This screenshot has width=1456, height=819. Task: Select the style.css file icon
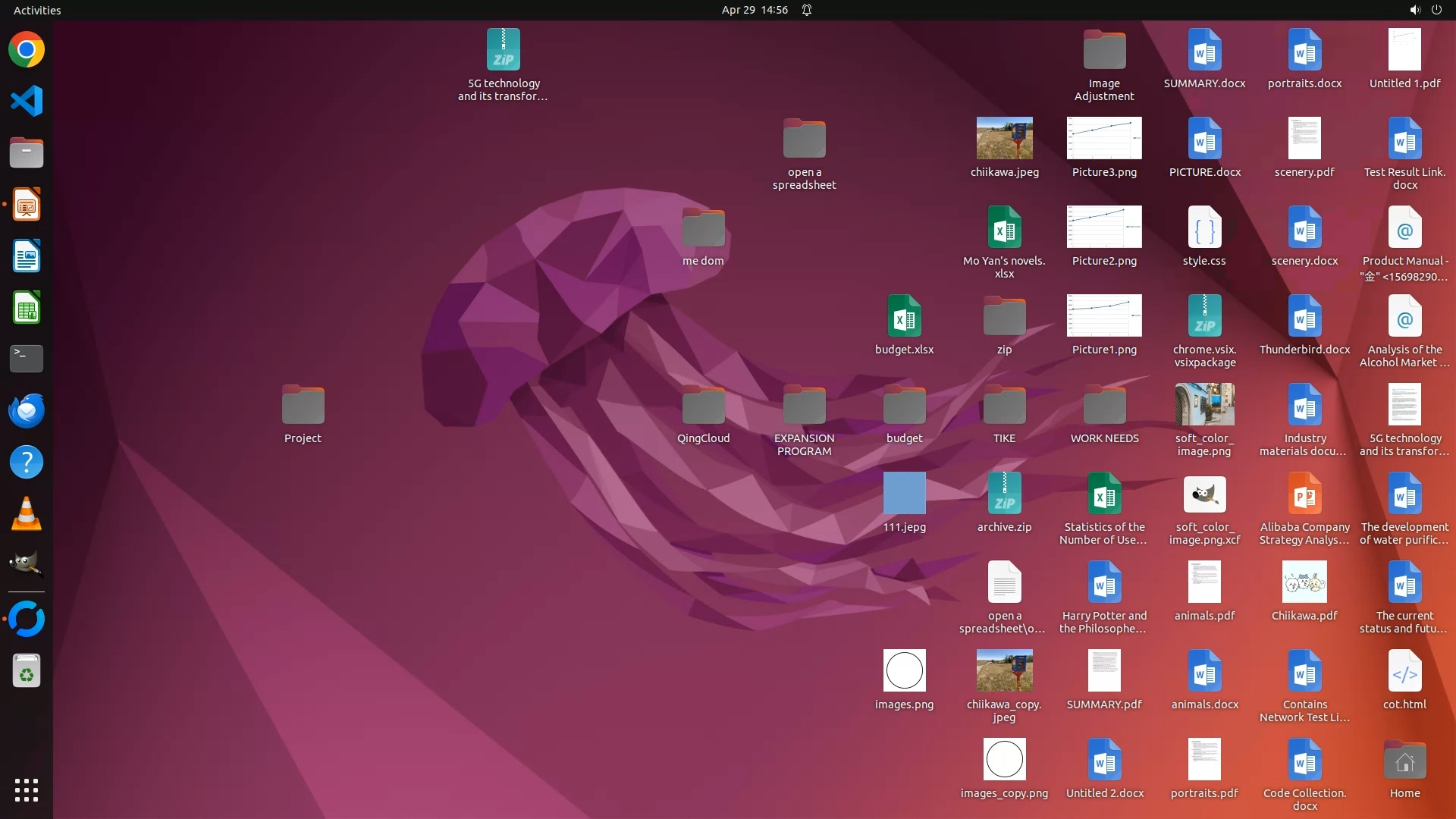pyautogui.click(x=1204, y=227)
